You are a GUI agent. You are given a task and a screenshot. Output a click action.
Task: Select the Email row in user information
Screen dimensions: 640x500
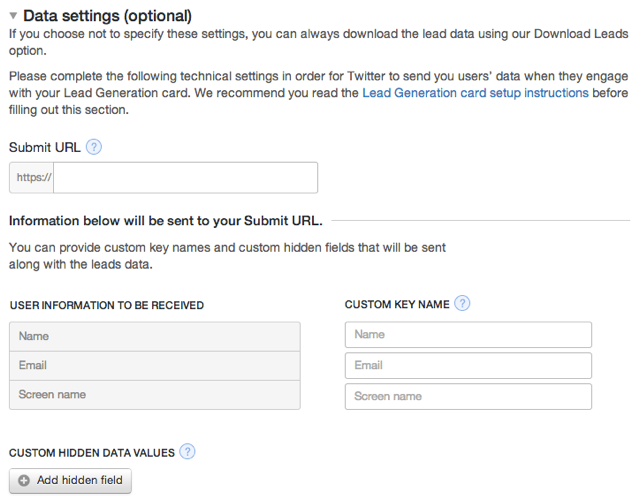click(154, 365)
